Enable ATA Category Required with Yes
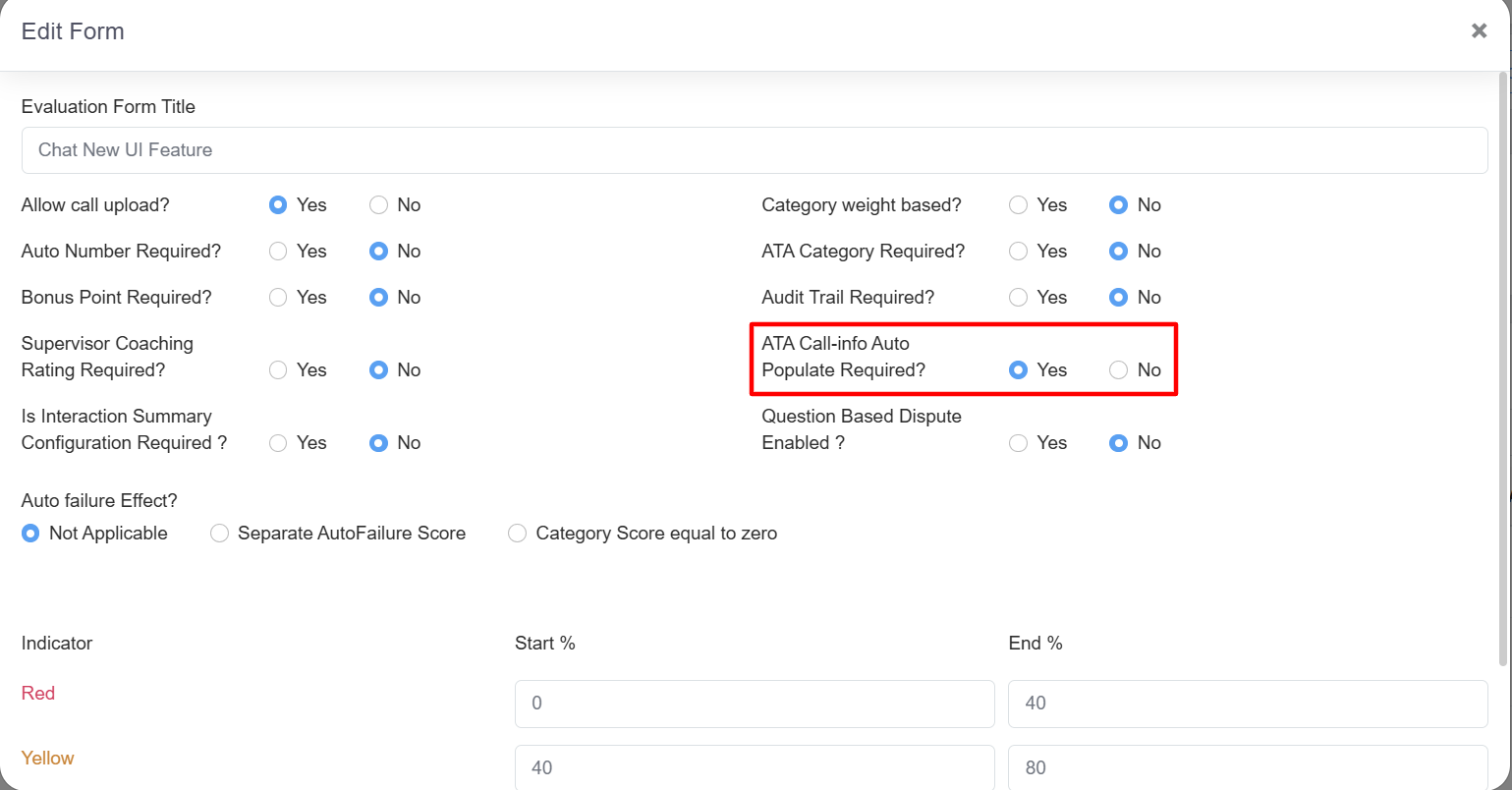 [1019, 252]
